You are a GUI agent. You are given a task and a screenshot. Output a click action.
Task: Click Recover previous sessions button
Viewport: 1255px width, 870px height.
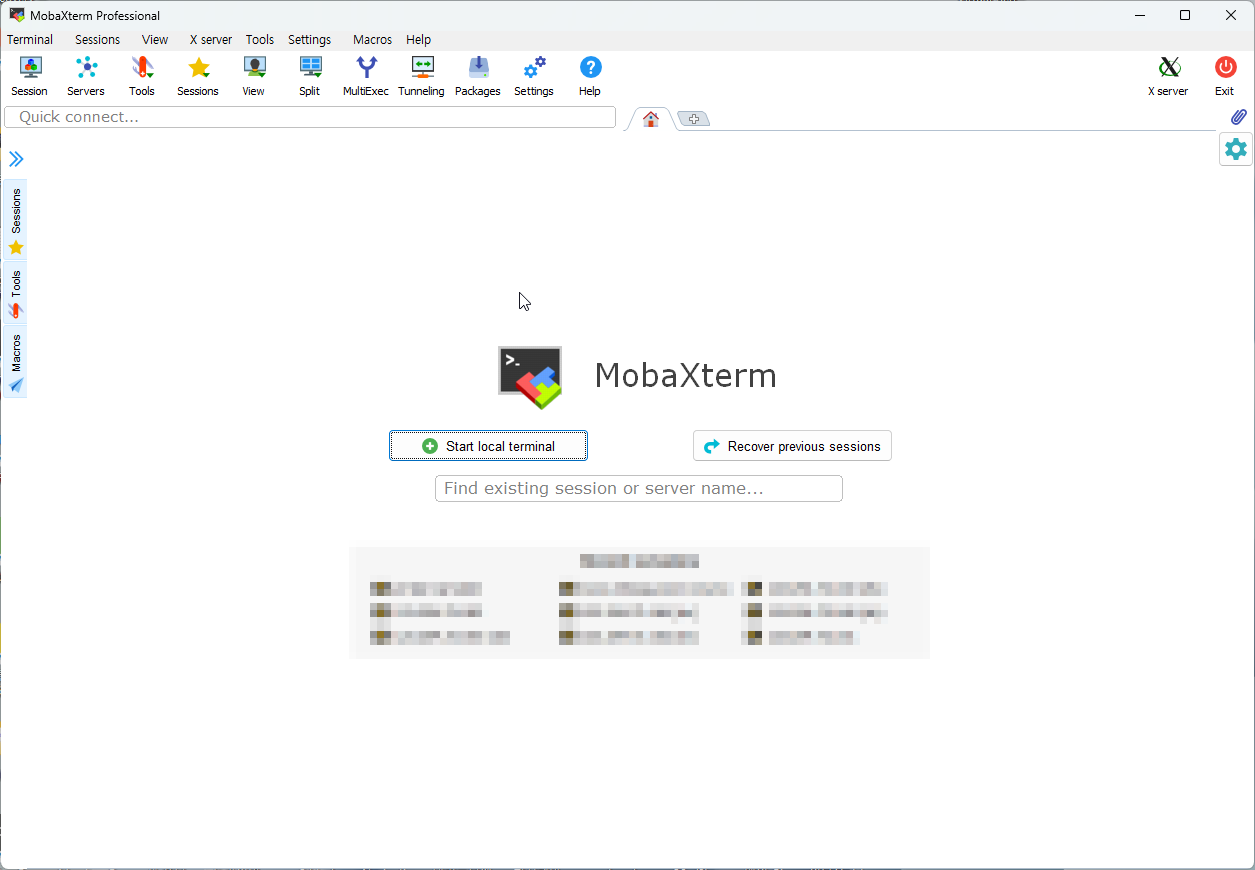792,446
